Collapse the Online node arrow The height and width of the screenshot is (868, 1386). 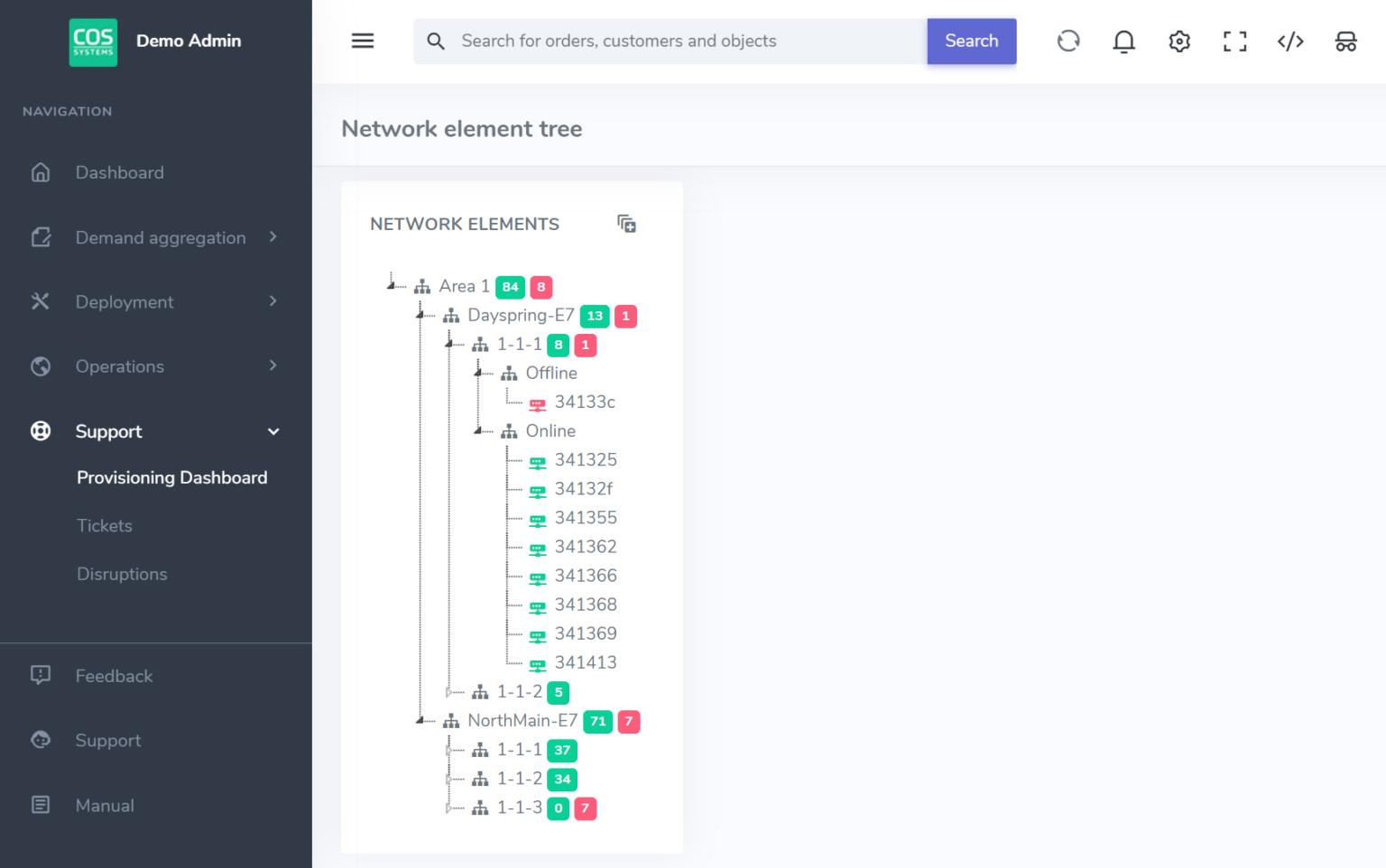pyautogui.click(x=478, y=429)
